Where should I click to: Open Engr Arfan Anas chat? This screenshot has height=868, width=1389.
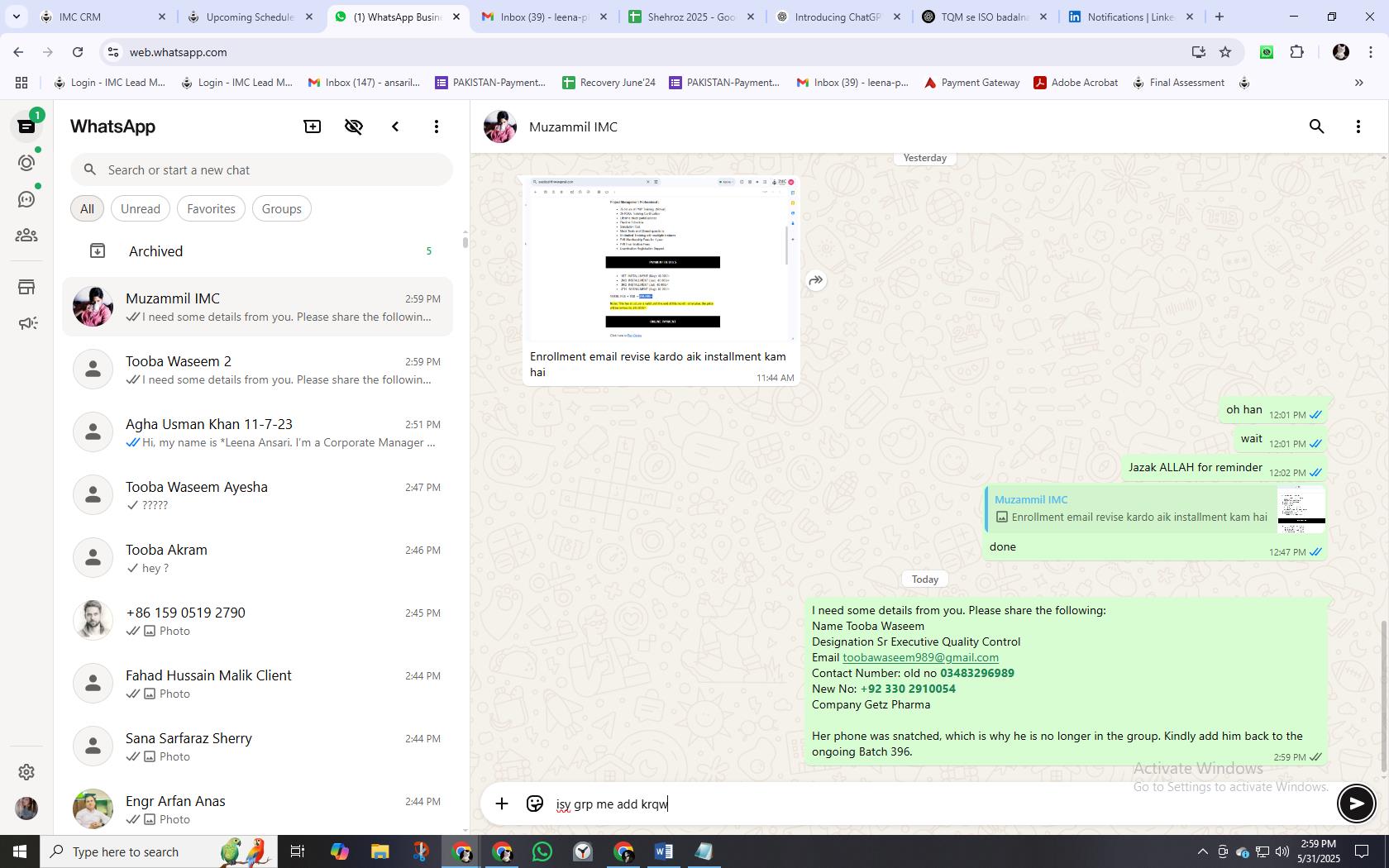pyautogui.click(x=258, y=808)
